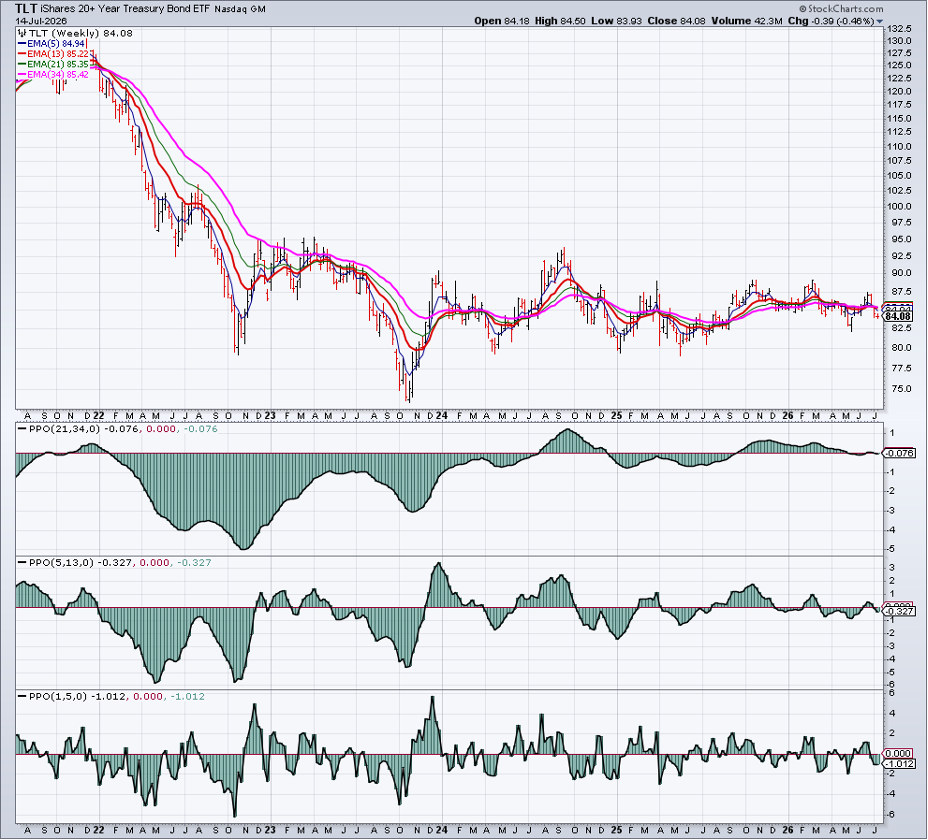Click the TLT (Weekly) 84.08 legend entry
This screenshot has height=840, width=928.
click(80, 33)
